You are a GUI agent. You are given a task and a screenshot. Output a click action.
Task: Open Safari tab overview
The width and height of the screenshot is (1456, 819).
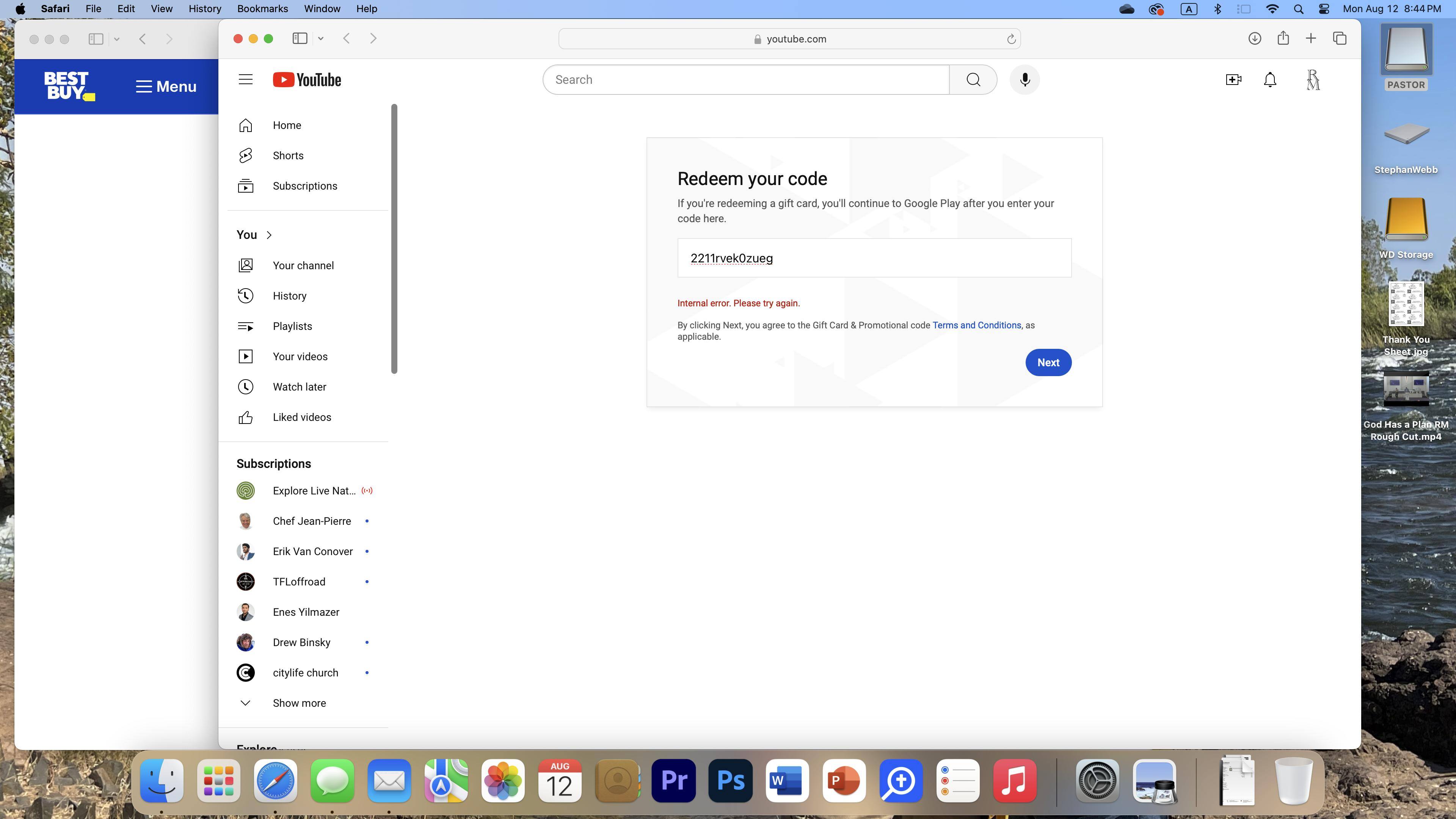pyautogui.click(x=1340, y=38)
